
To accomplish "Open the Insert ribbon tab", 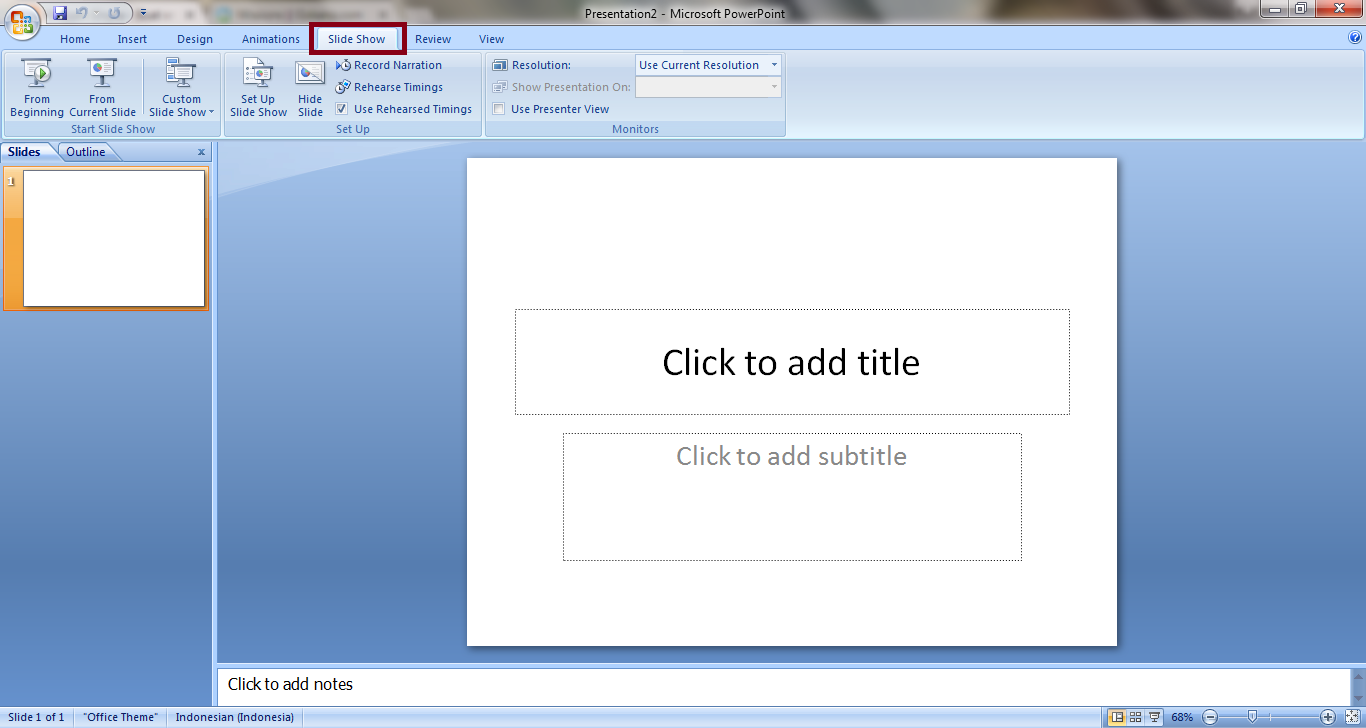I will pos(132,39).
